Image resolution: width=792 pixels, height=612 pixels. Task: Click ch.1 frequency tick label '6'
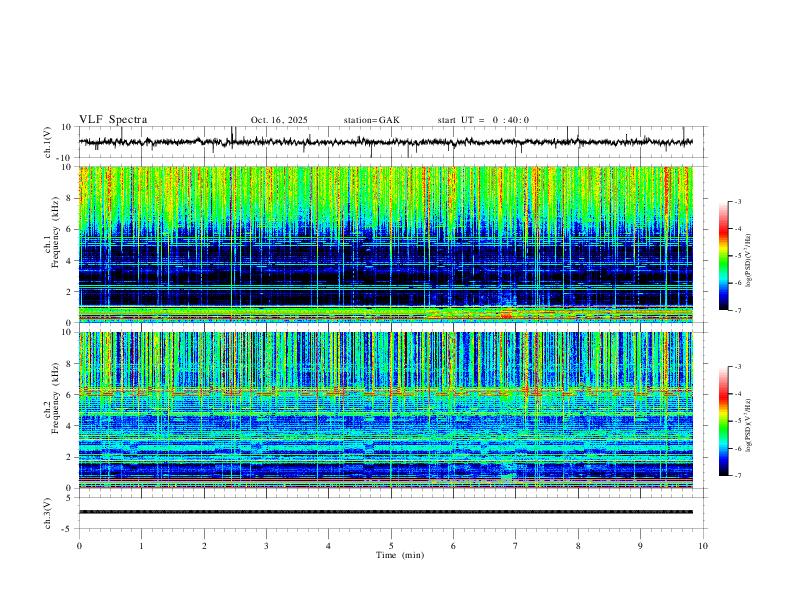pyautogui.click(x=70, y=229)
